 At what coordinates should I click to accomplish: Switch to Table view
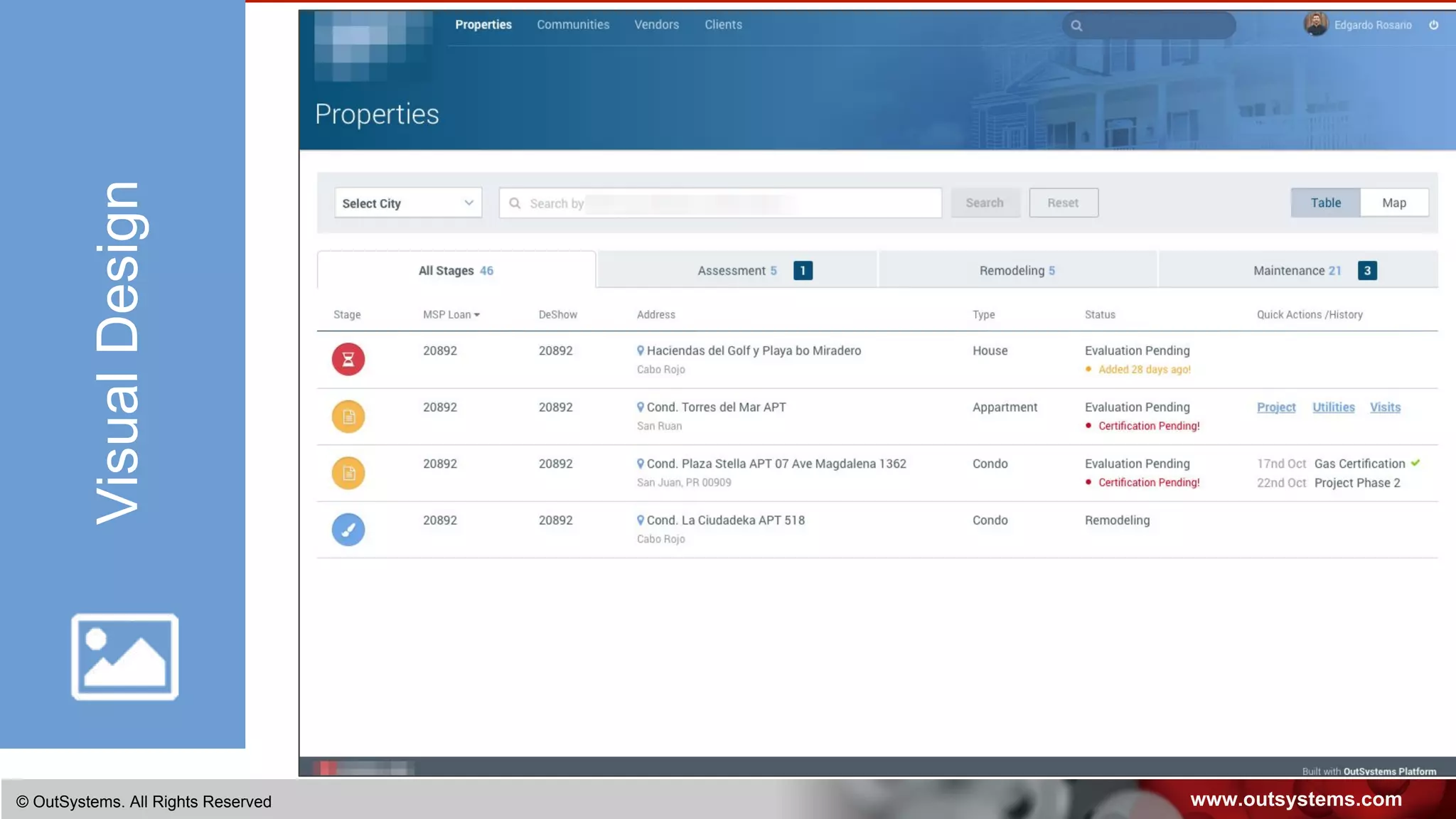pos(1325,203)
